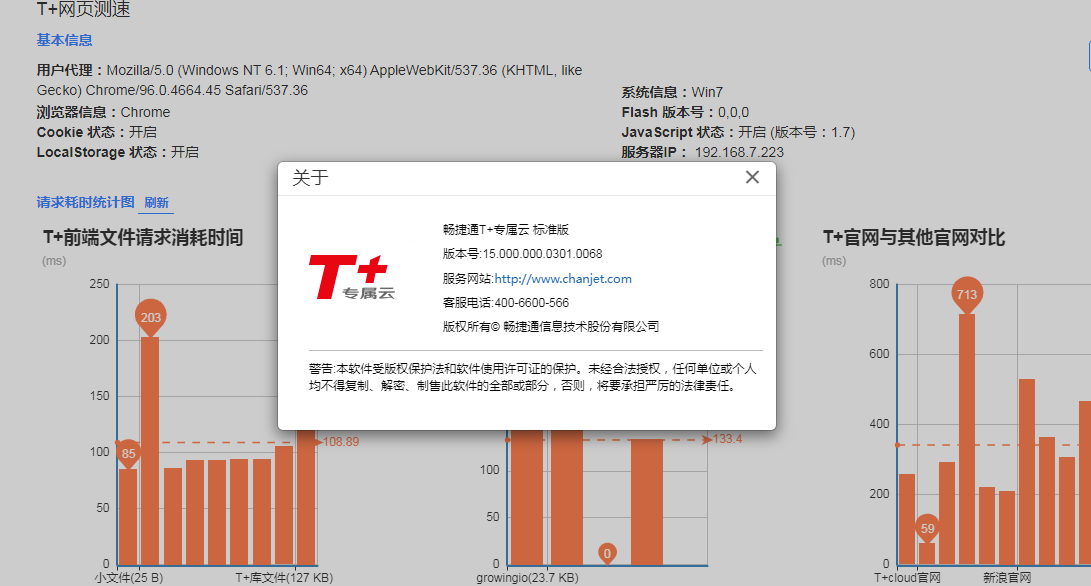Click the 刷新 refresh link
Viewport: 1091px width, 586px height.
[157, 203]
